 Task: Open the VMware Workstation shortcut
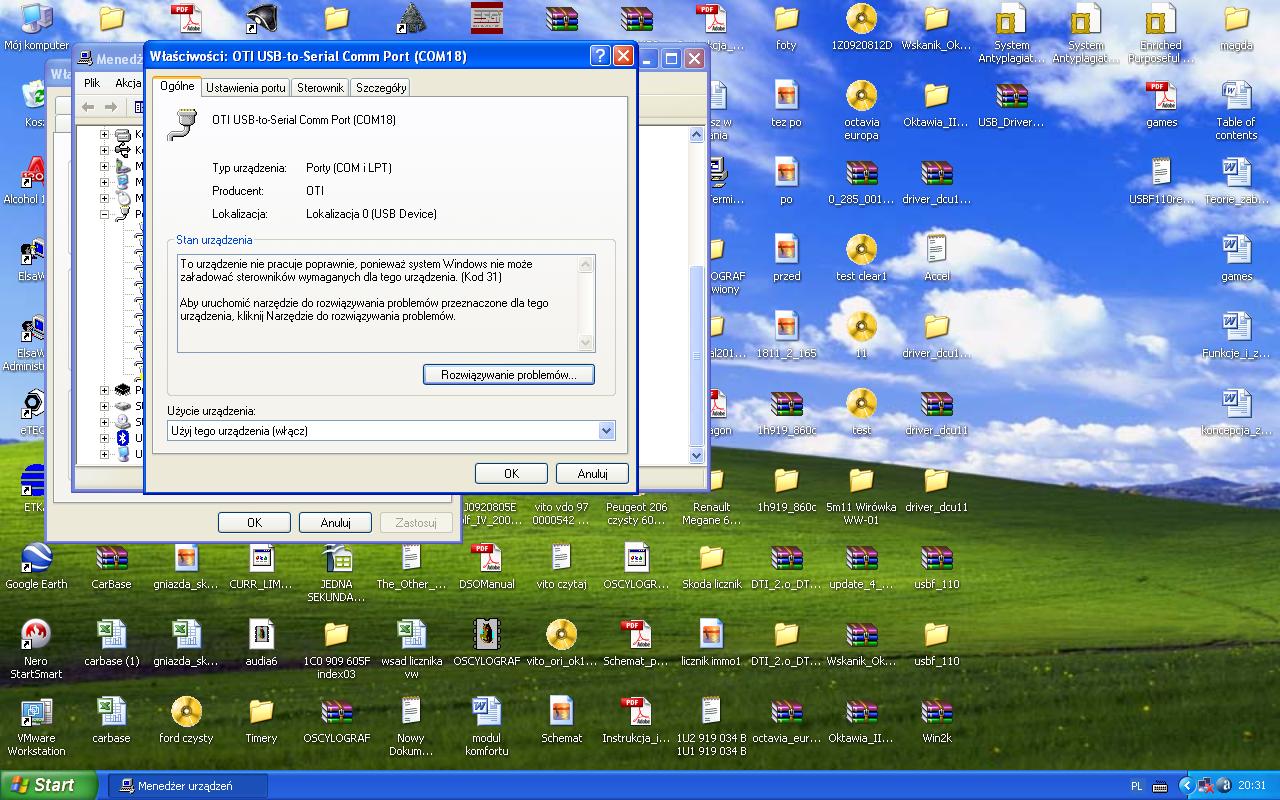pos(36,725)
